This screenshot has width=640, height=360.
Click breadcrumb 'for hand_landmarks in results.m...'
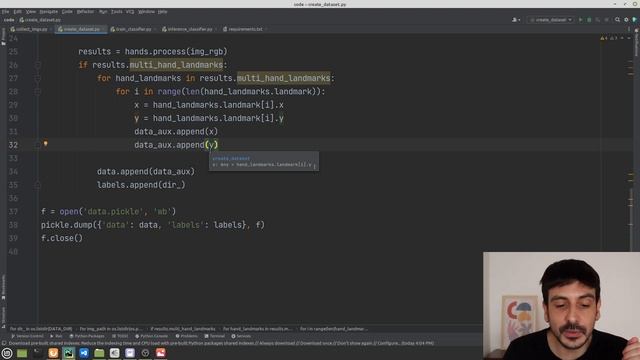pos(257,329)
